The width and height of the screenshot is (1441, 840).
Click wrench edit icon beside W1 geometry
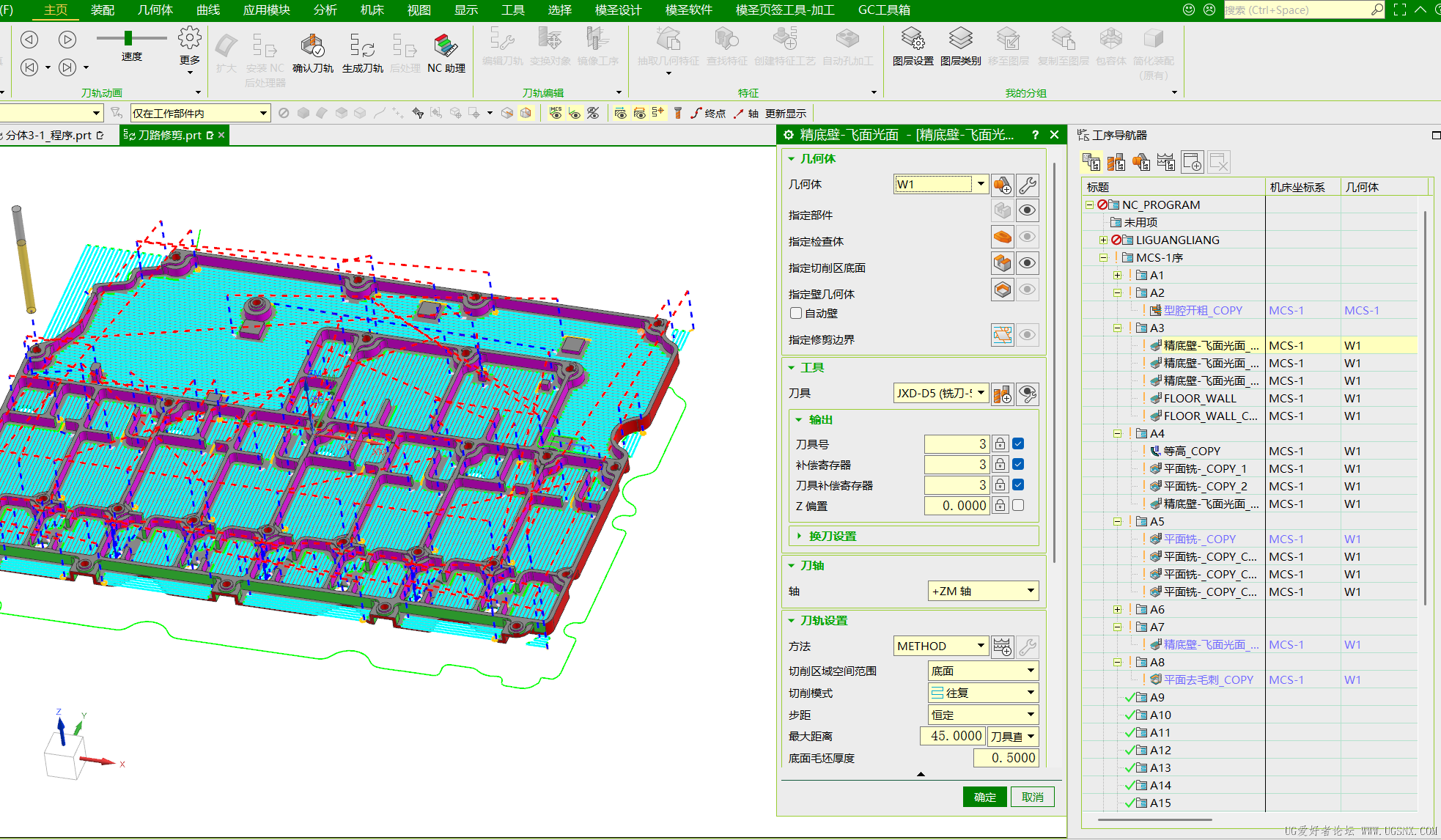point(1028,185)
